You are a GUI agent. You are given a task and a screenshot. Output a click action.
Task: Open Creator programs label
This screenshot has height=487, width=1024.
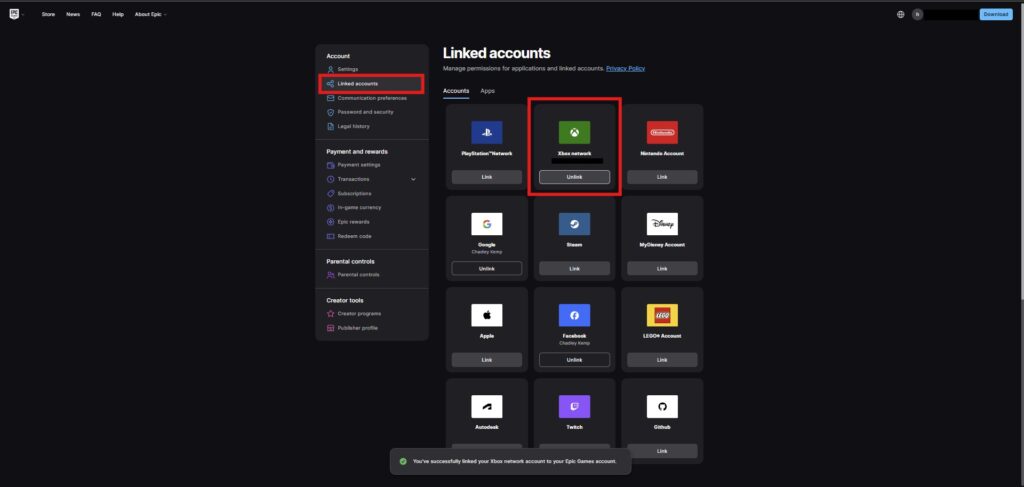pyautogui.click(x=359, y=314)
